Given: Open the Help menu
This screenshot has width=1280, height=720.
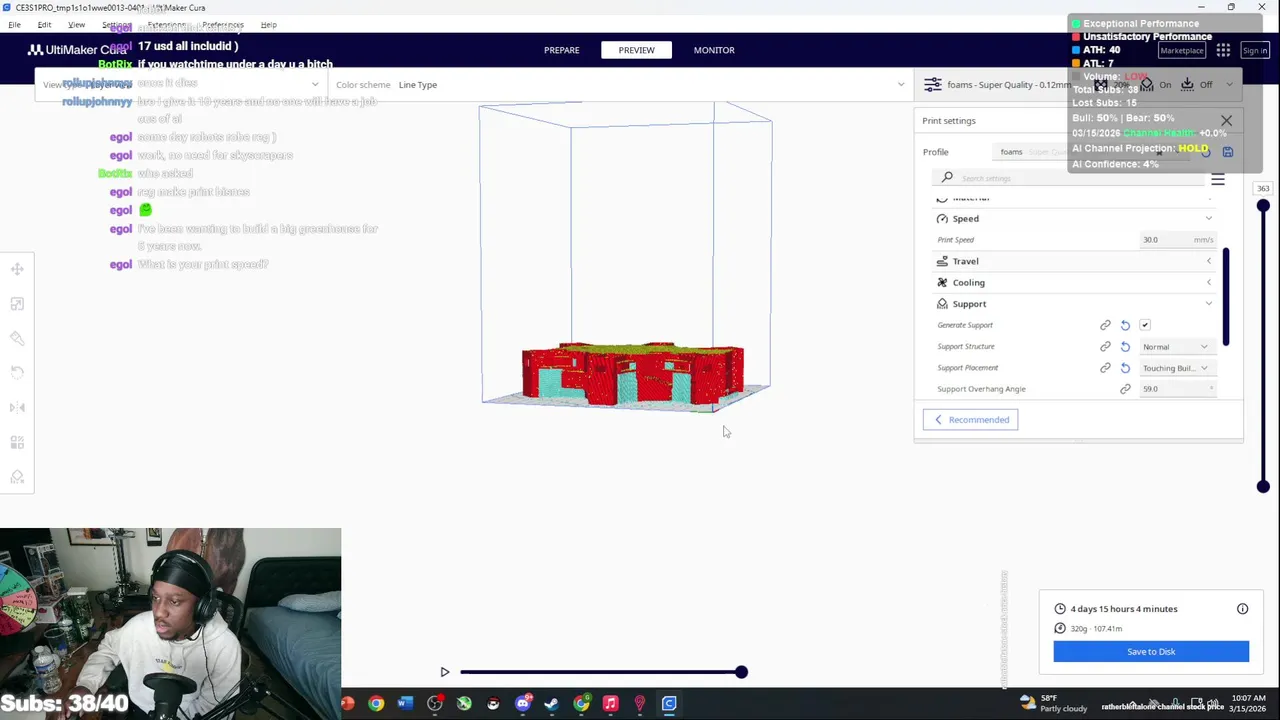Looking at the screenshot, I should point(268,24).
